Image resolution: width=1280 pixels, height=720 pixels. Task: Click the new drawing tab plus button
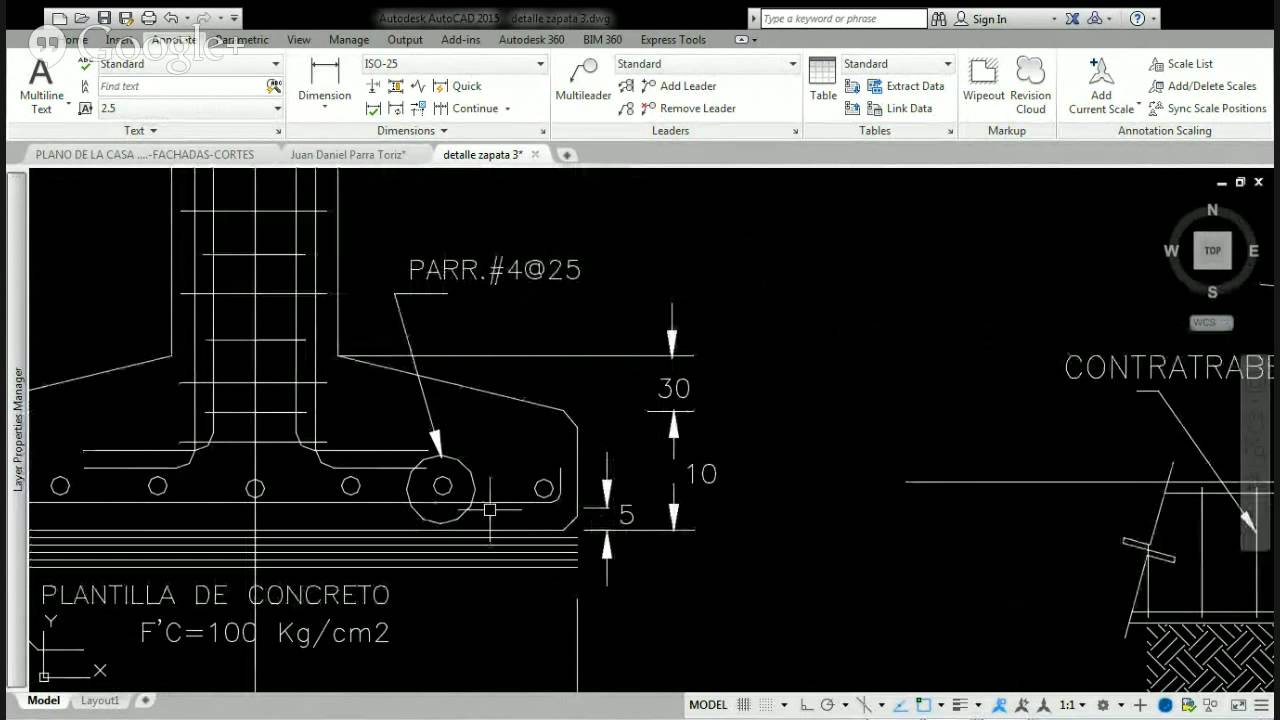(566, 155)
